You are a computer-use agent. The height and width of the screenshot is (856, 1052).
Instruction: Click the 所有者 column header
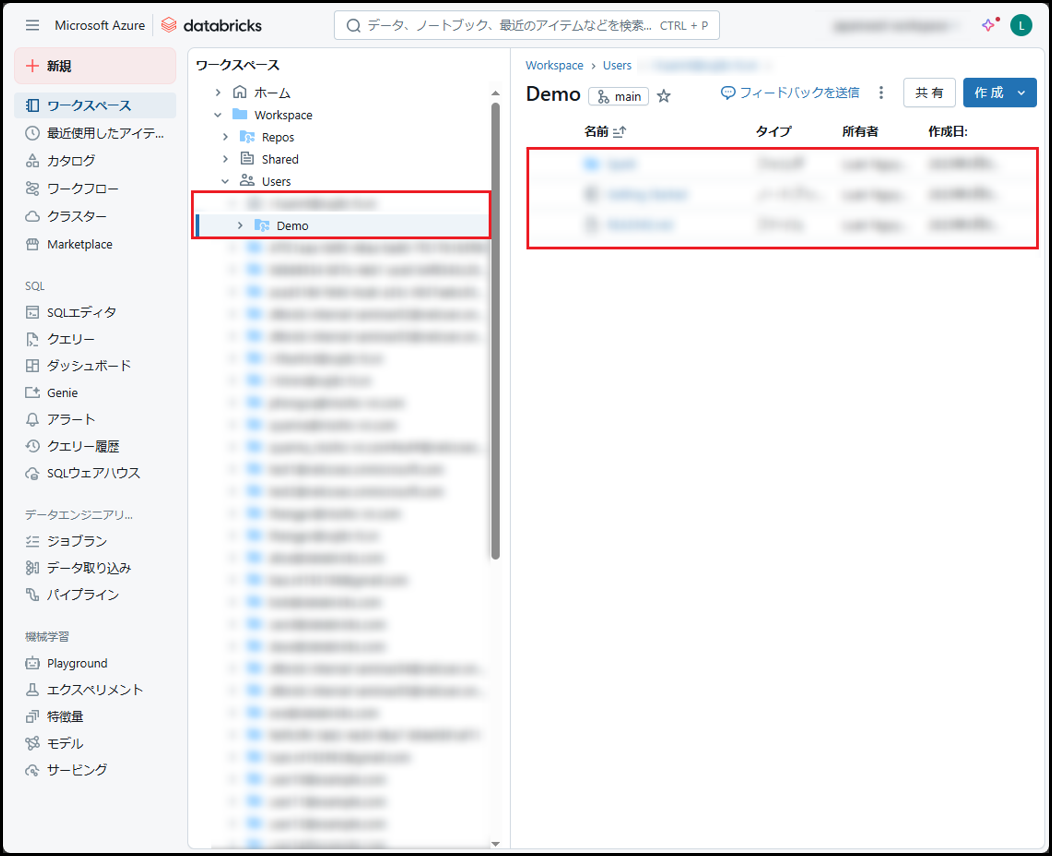860,131
